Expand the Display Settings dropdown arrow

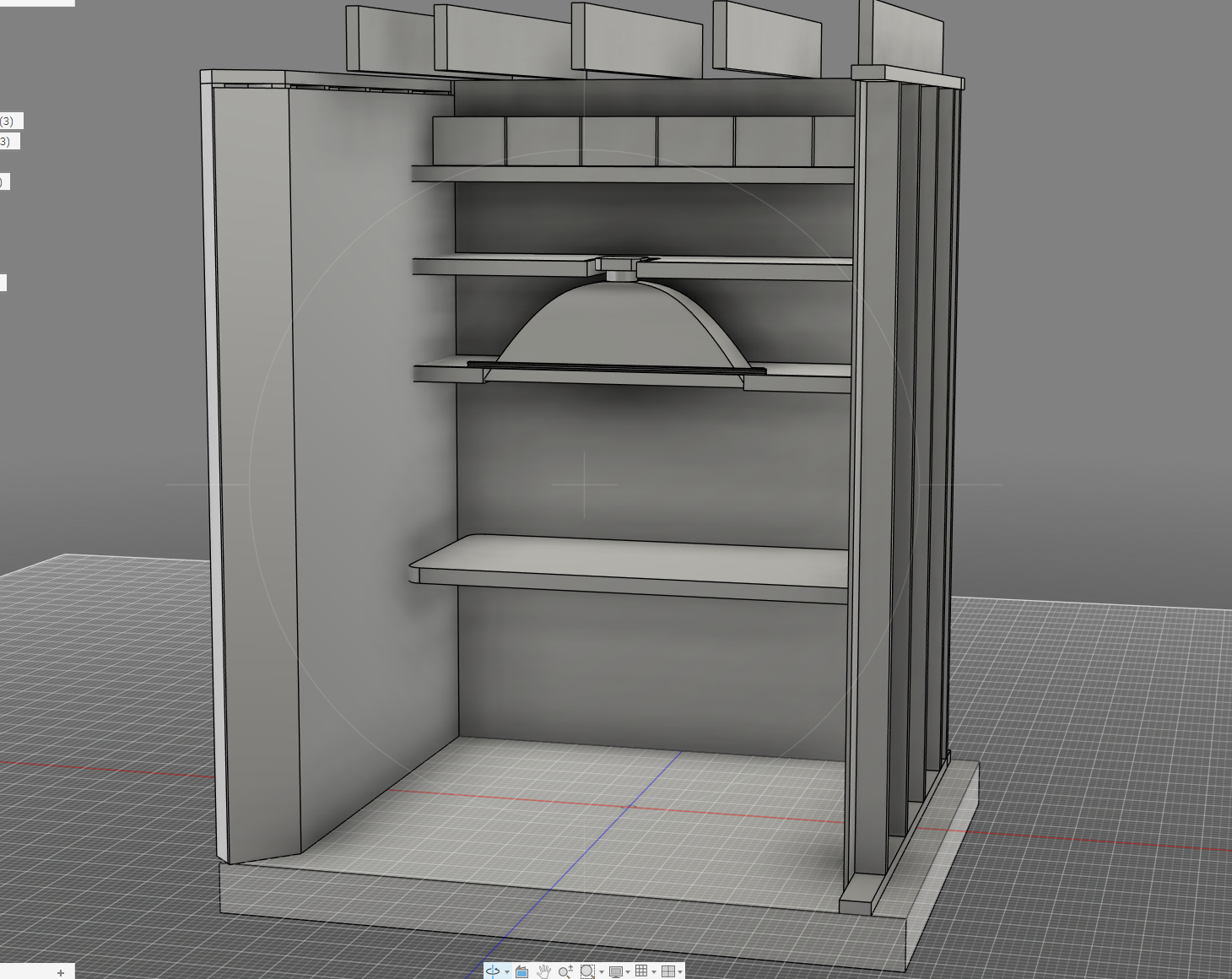click(628, 972)
